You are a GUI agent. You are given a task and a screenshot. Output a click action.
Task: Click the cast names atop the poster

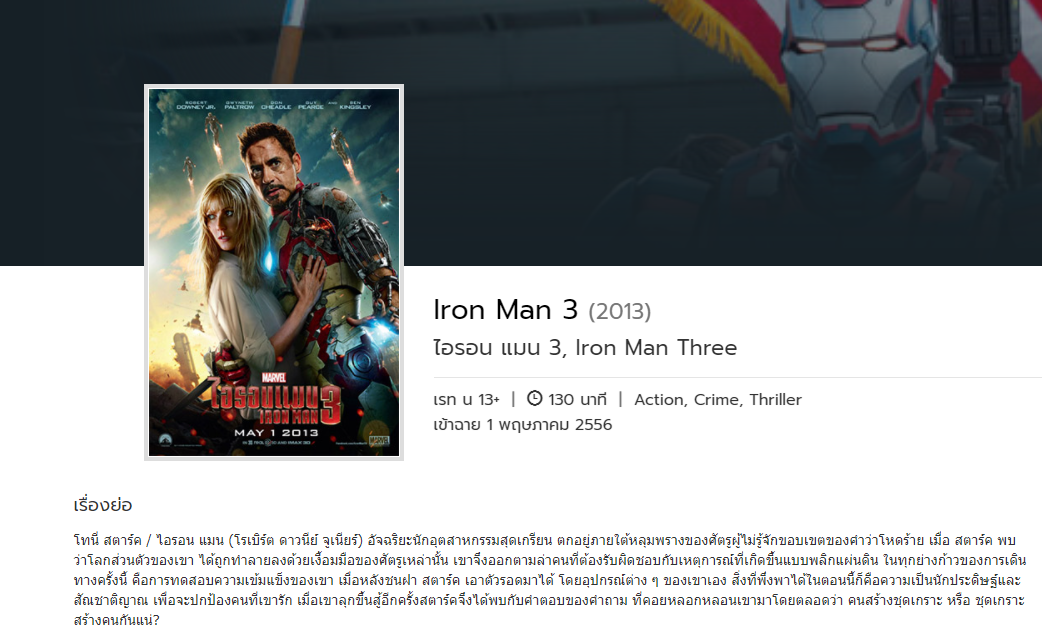point(274,105)
